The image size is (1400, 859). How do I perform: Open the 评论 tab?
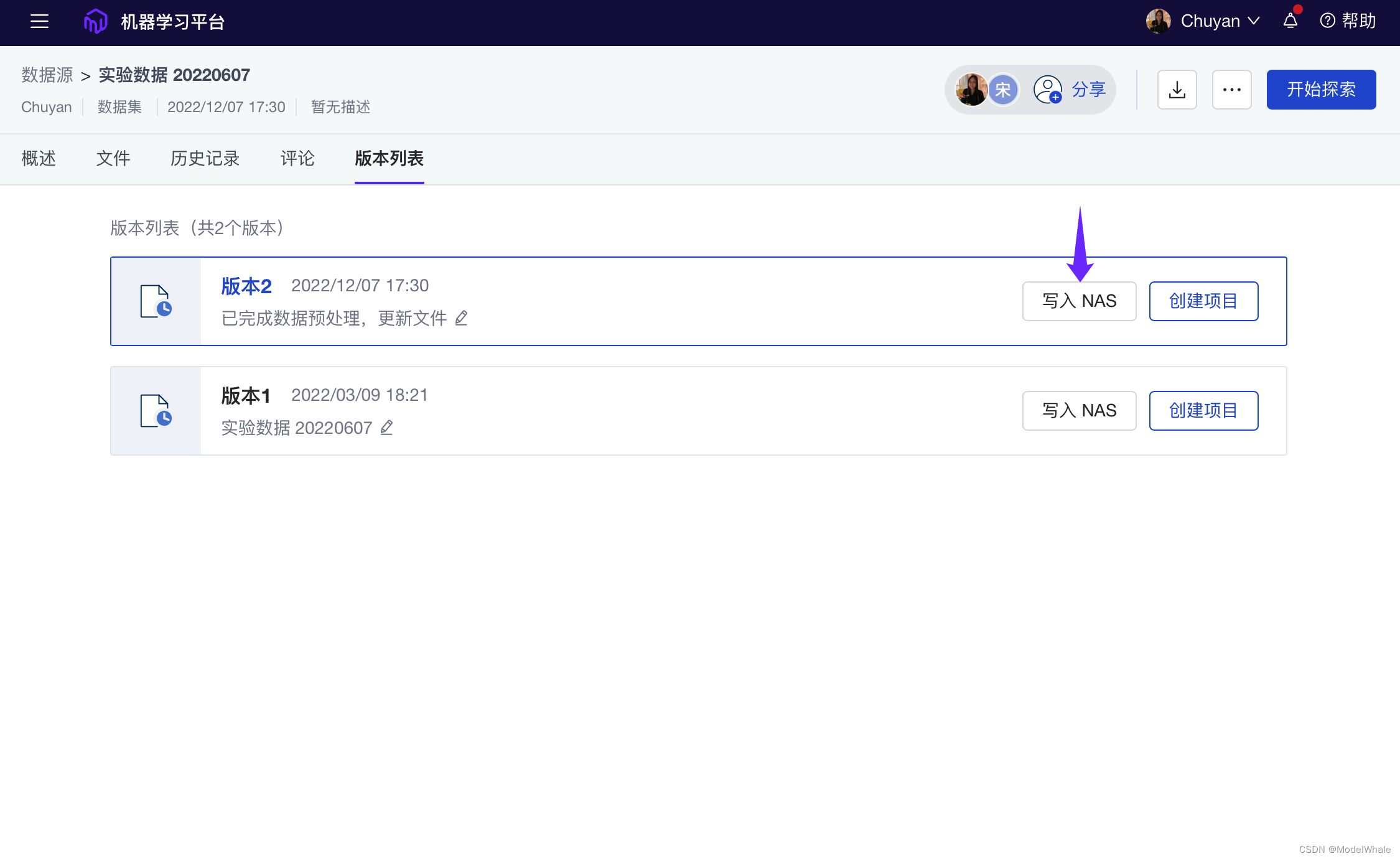pos(297,159)
